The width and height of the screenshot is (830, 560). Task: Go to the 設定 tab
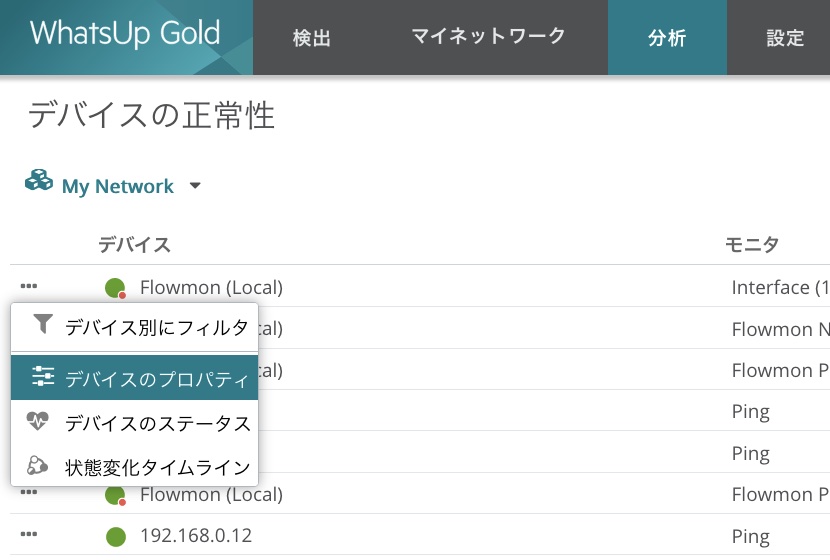pos(785,38)
